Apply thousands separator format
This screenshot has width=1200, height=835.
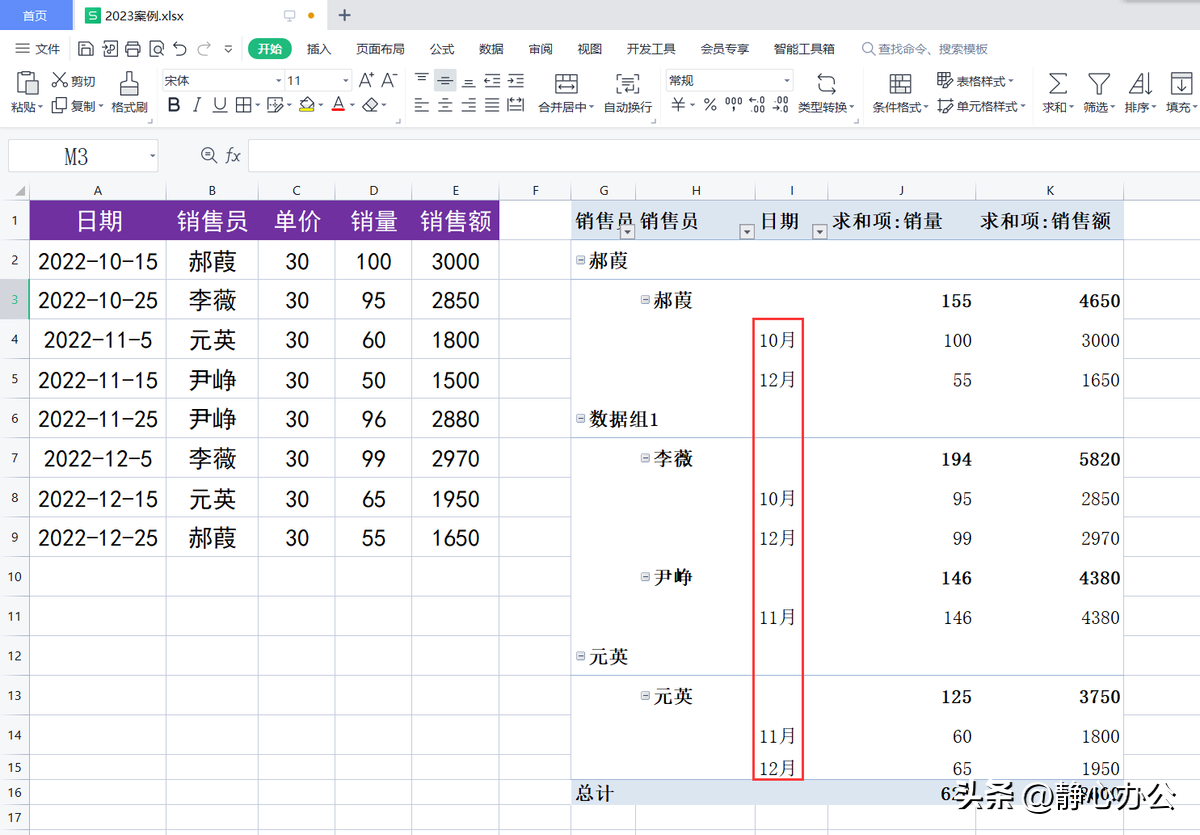pyautogui.click(x=733, y=105)
